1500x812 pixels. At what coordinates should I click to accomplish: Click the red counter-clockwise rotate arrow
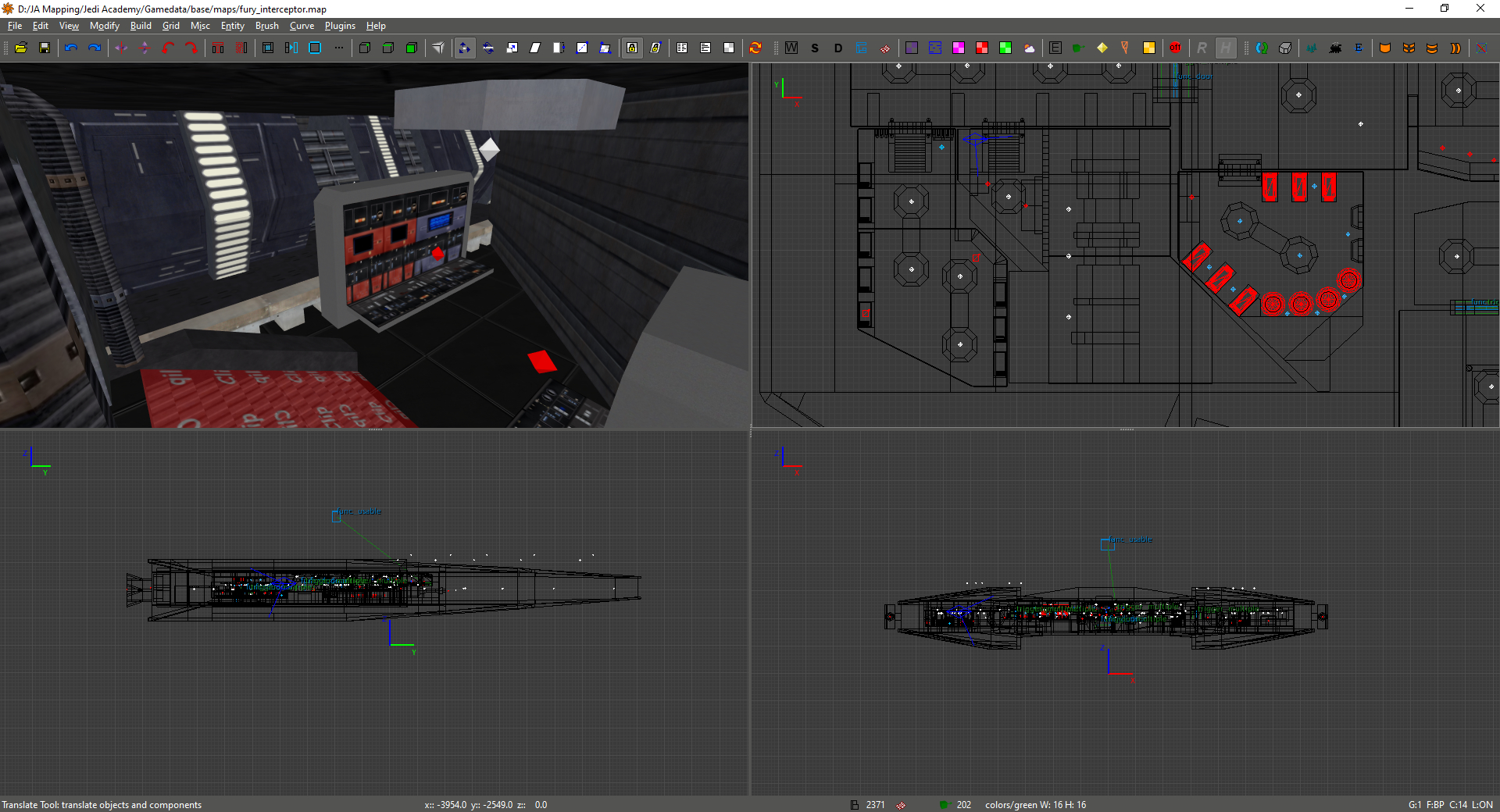pos(168,48)
